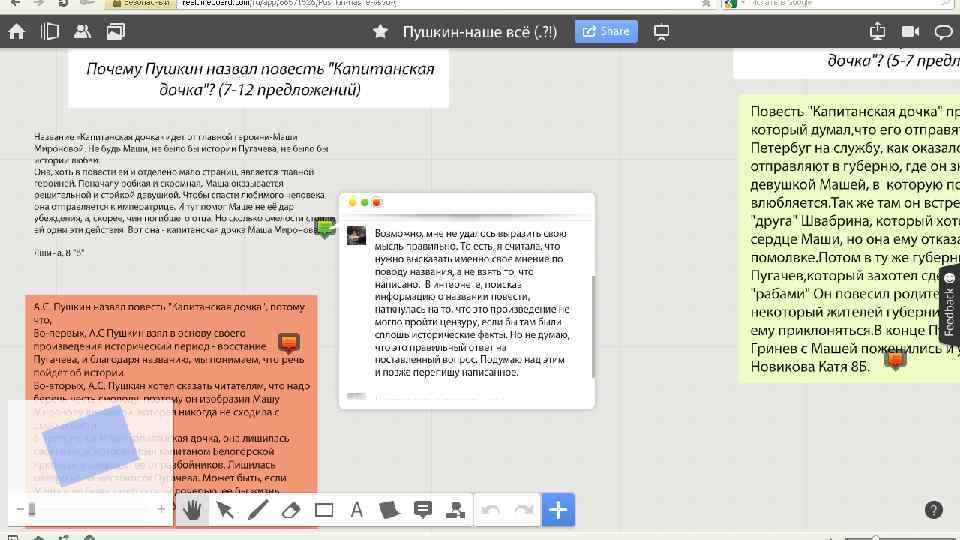
Task: Click the green note about Повесть Капитанская дочка
Action: (x=851, y=239)
